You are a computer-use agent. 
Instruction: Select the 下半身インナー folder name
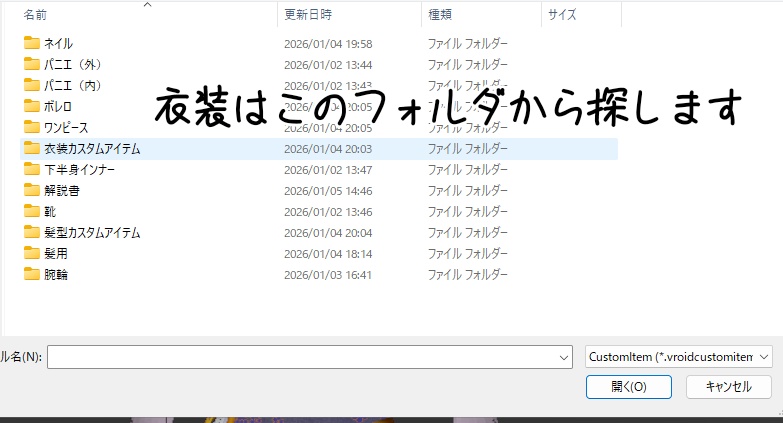tap(79, 169)
